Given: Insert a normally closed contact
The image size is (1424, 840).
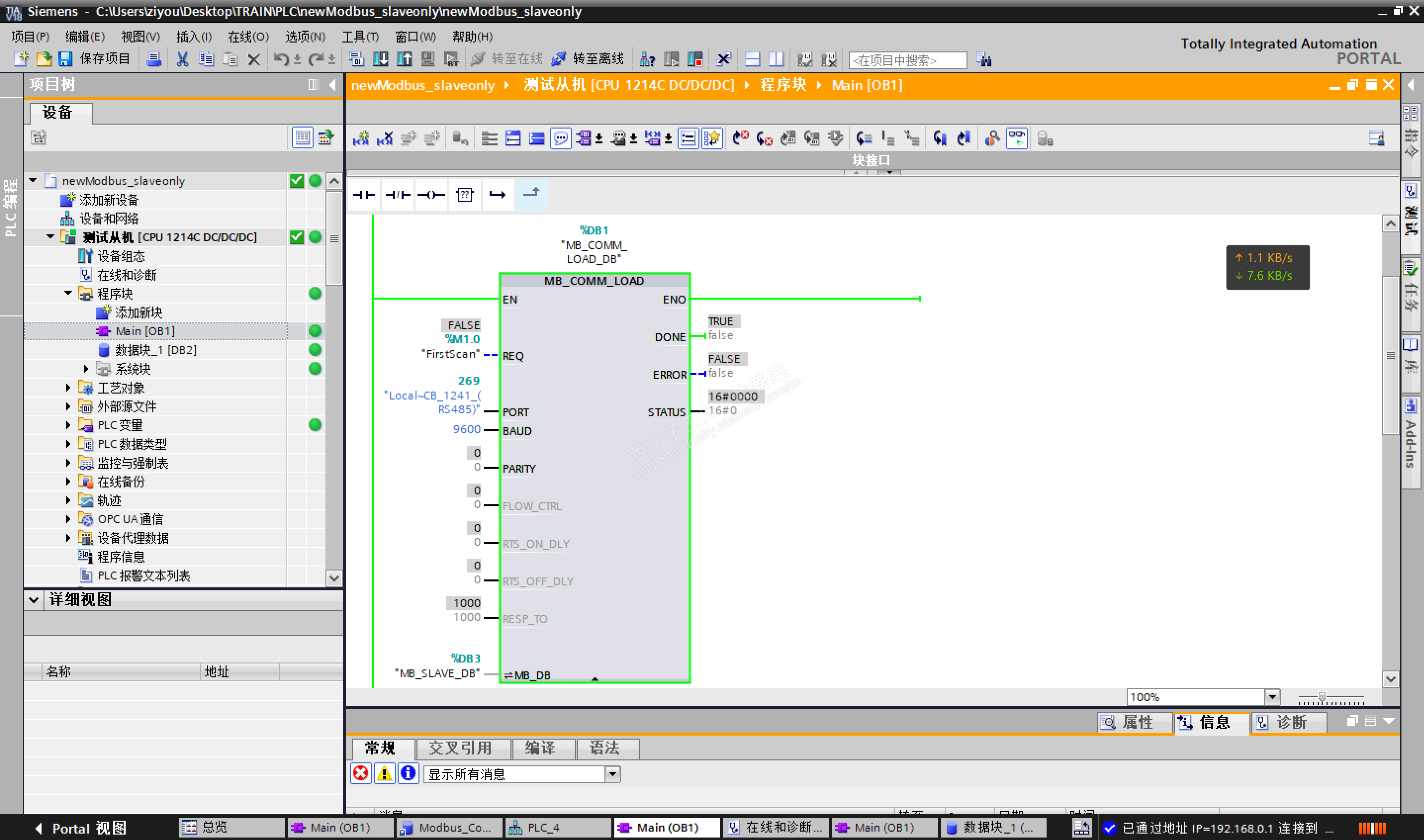Looking at the screenshot, I should 398,195.
